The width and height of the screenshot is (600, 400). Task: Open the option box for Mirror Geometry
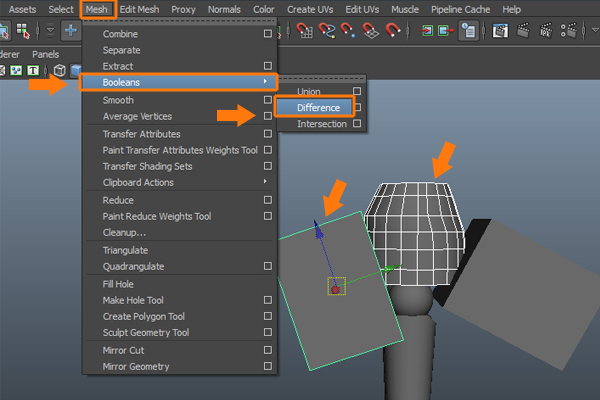click(267, 366)
